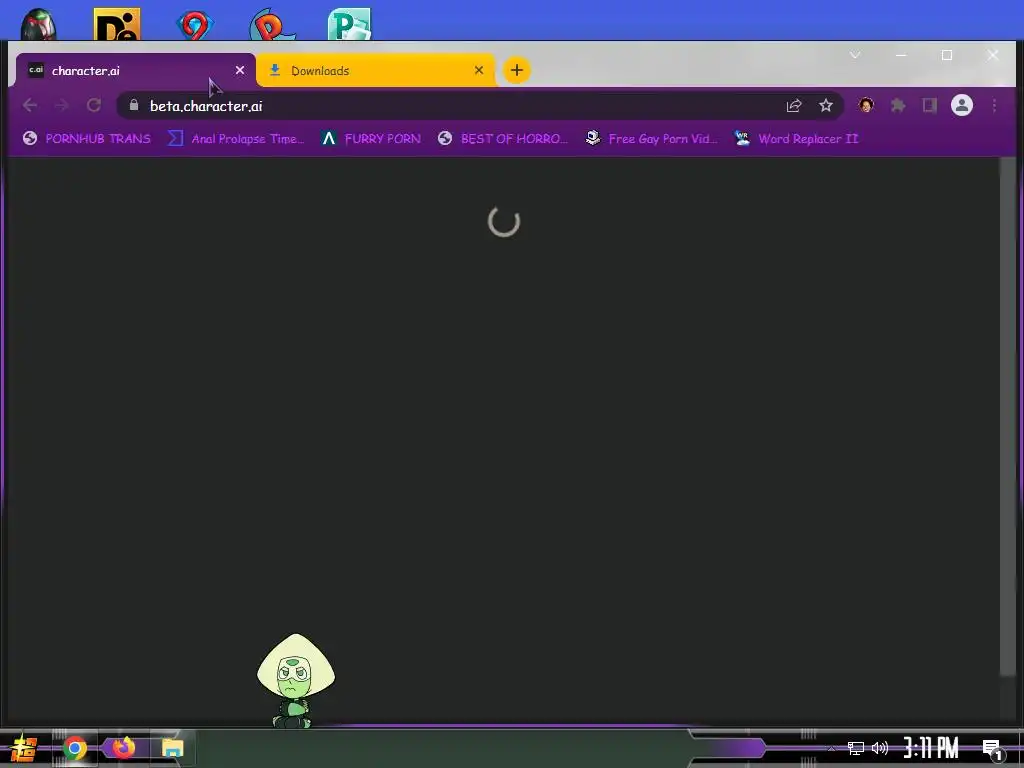Viewport: 1024px width, 768px height.
Task: Open Chrome's three-dot menu
Action: (x=994, y=105)
